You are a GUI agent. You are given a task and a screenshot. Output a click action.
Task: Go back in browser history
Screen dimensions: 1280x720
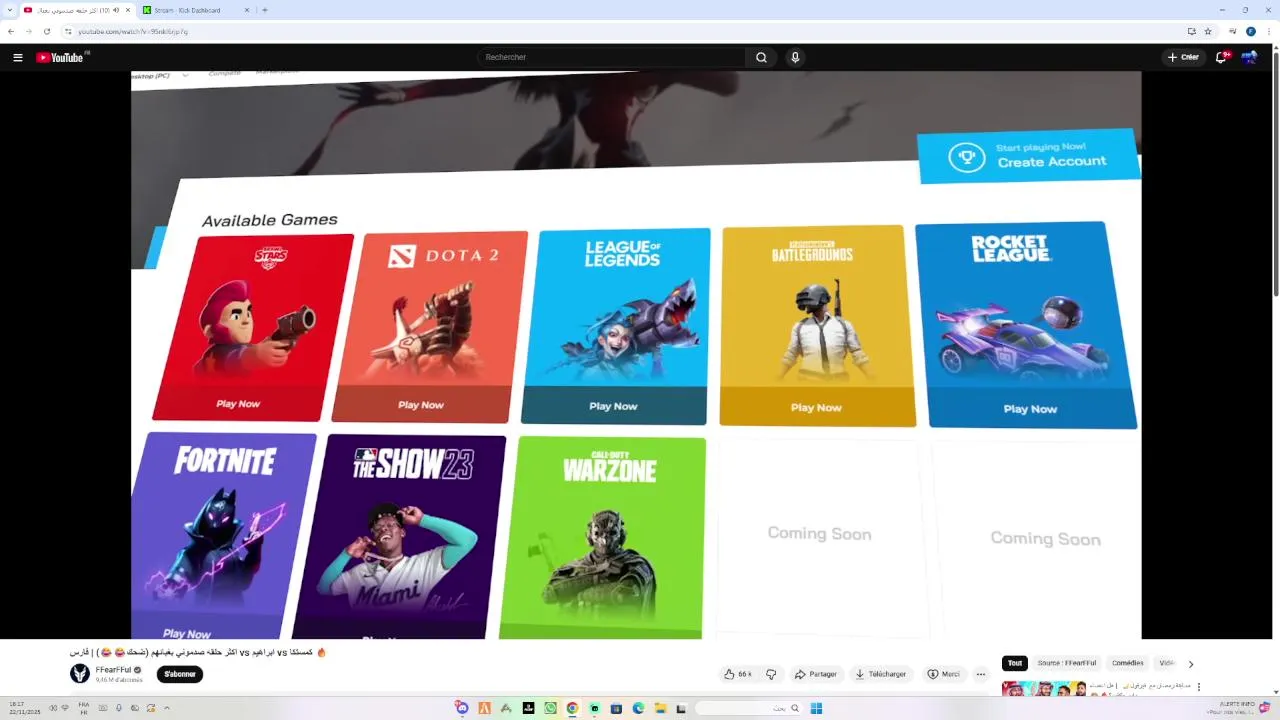(x=11, y=31)
